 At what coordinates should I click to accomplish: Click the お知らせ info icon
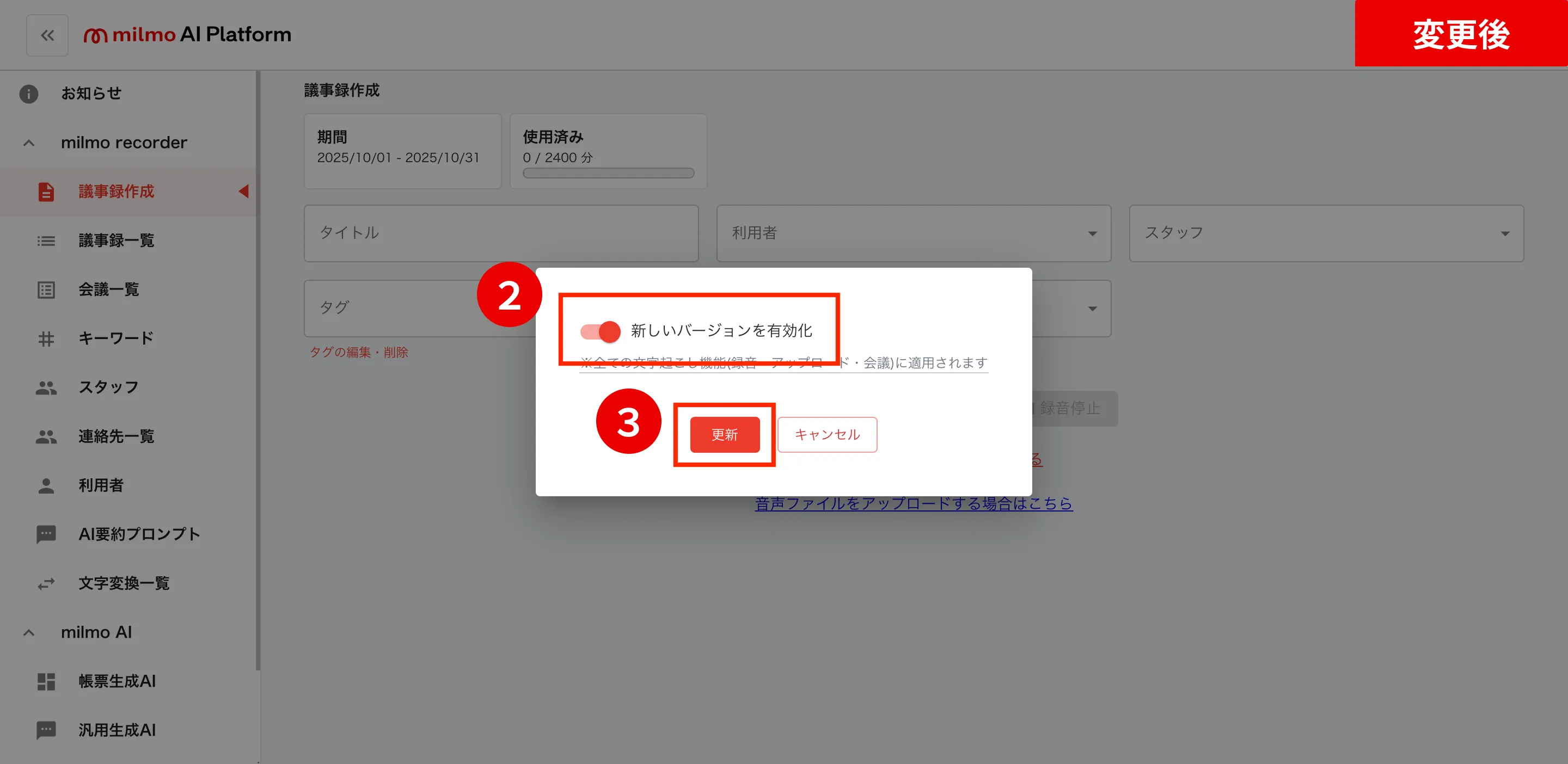[29, 94]
